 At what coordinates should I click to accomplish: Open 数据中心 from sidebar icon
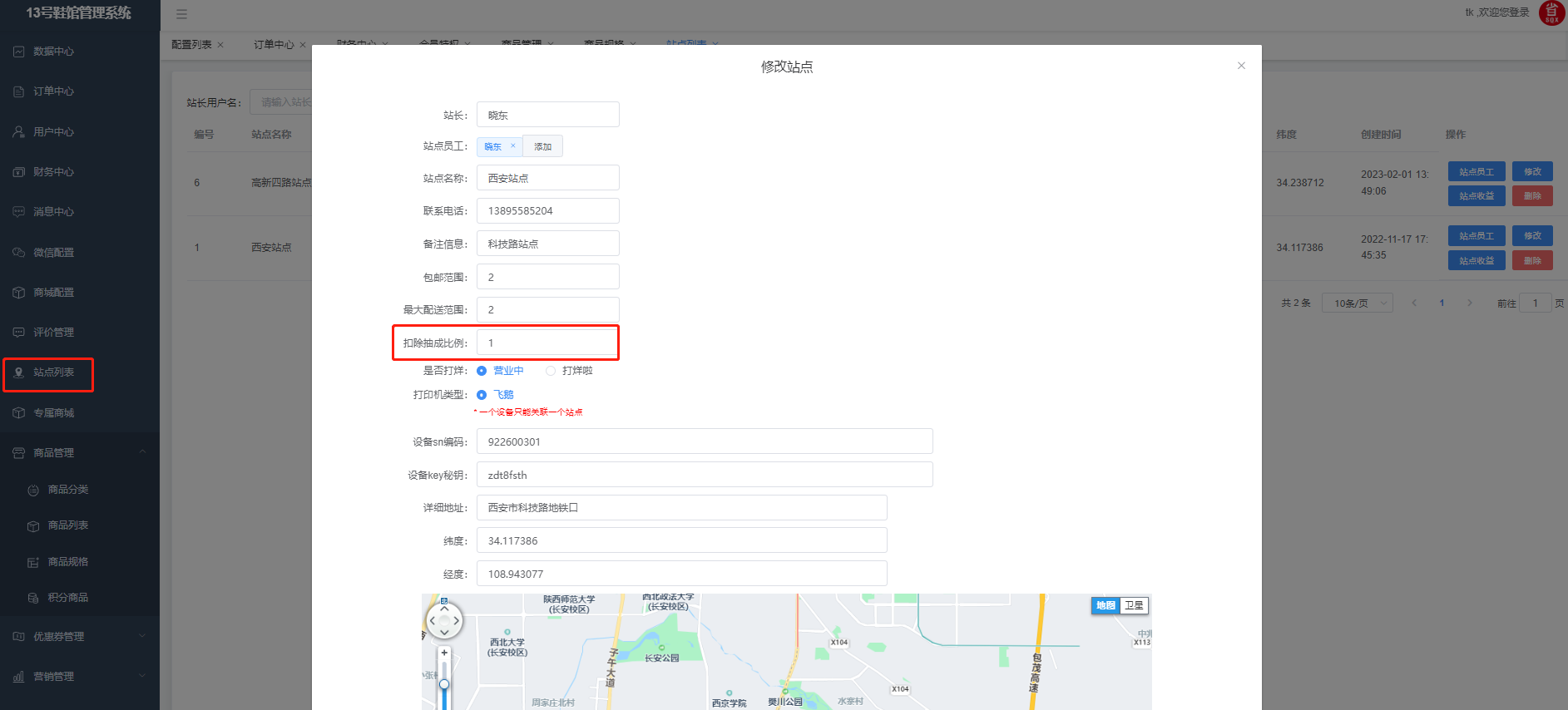coord(19,52)
